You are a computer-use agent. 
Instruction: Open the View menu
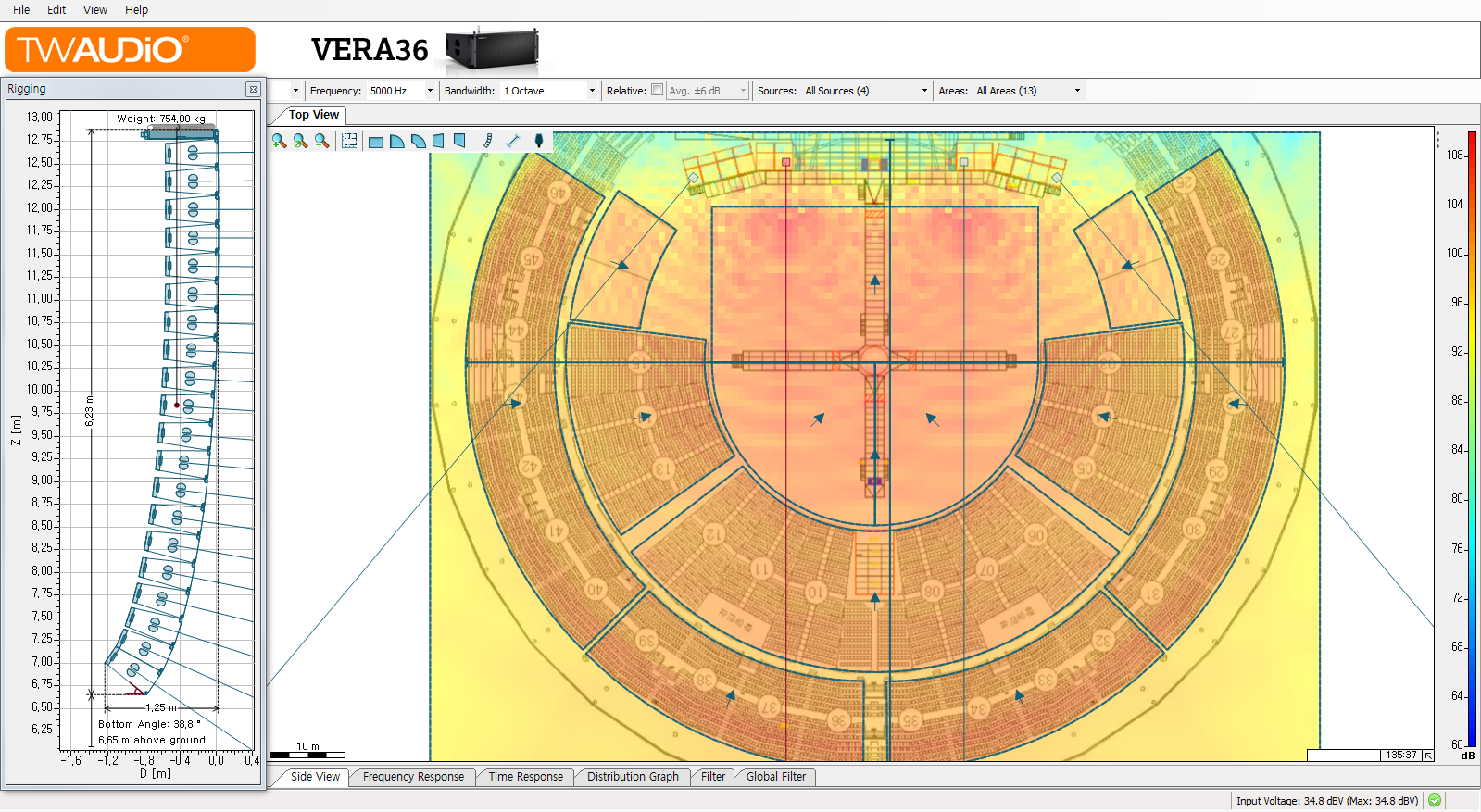[95, 10]
